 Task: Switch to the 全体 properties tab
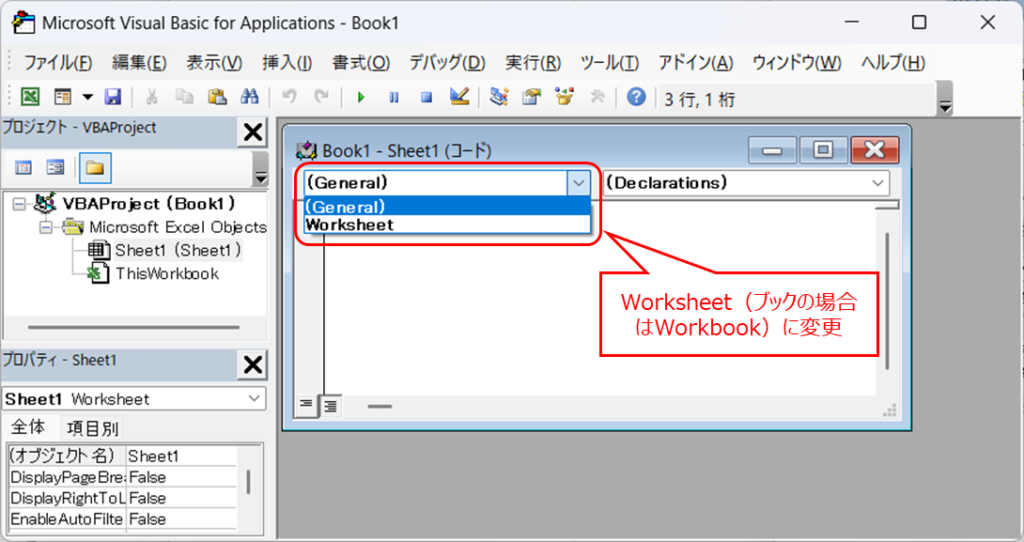point(29,428)
